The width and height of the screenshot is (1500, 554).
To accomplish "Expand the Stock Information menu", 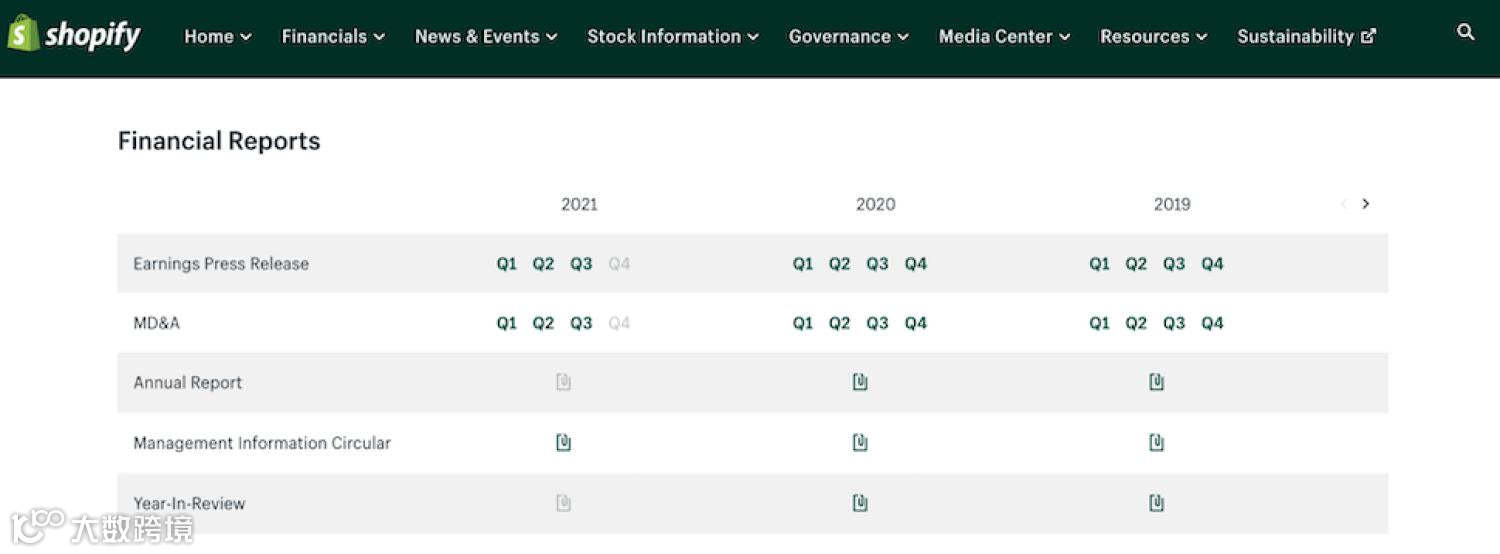I will coord(673,36).
